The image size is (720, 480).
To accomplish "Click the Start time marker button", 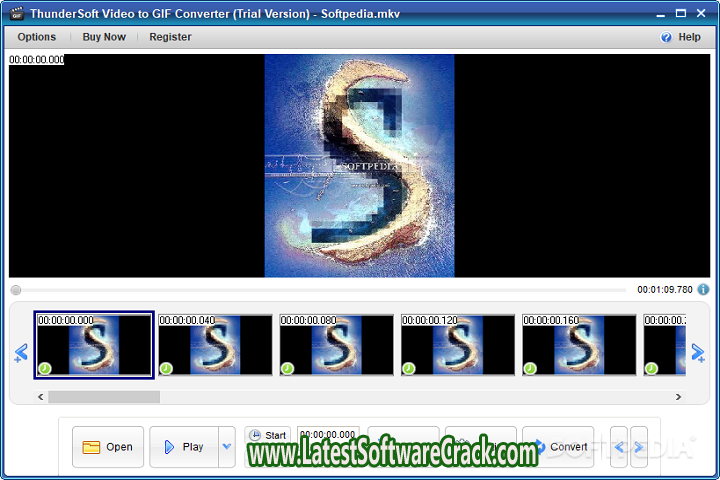I will (268, 435).
